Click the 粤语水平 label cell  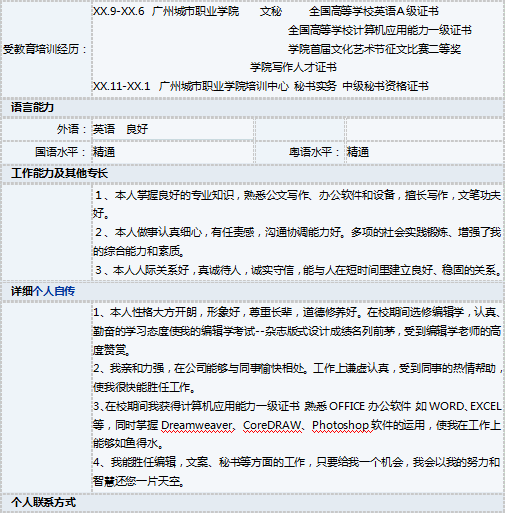tap(300, 152)
